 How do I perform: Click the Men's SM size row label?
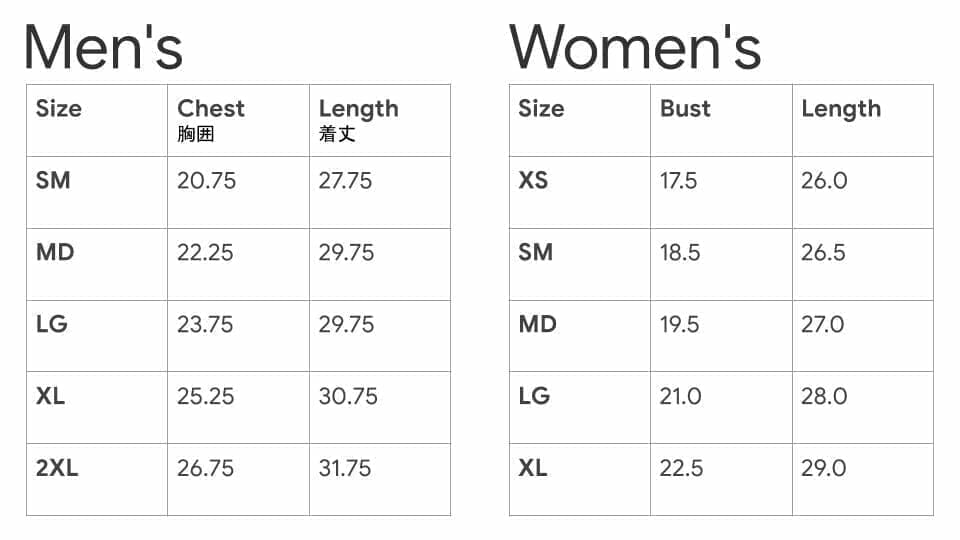(53, 180)
